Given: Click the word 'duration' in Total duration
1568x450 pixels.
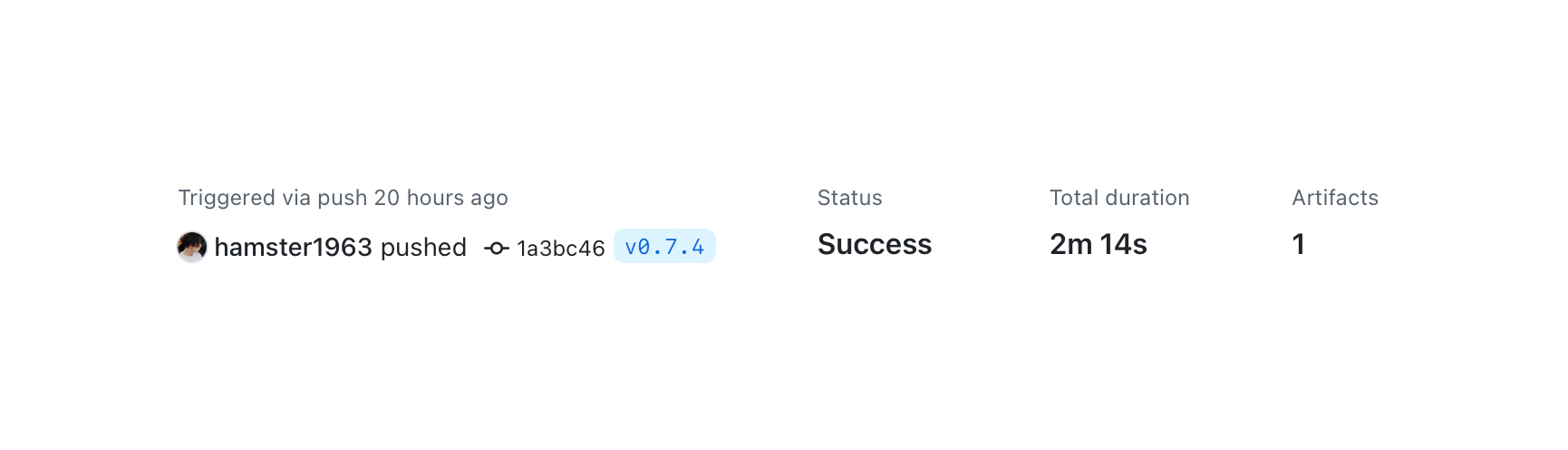Looking at the screenshot, I should 1147,198.
